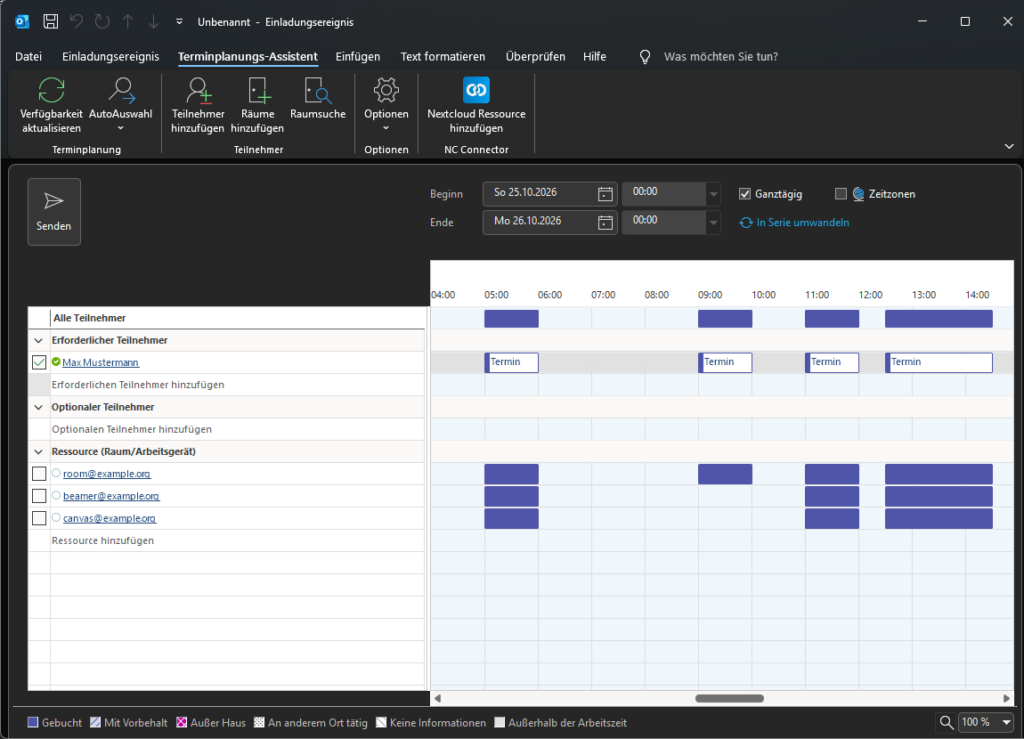Open calendar picker for Beginn date
The height and width of the screenshot is (739, 1024).
(x=605, y=194)
